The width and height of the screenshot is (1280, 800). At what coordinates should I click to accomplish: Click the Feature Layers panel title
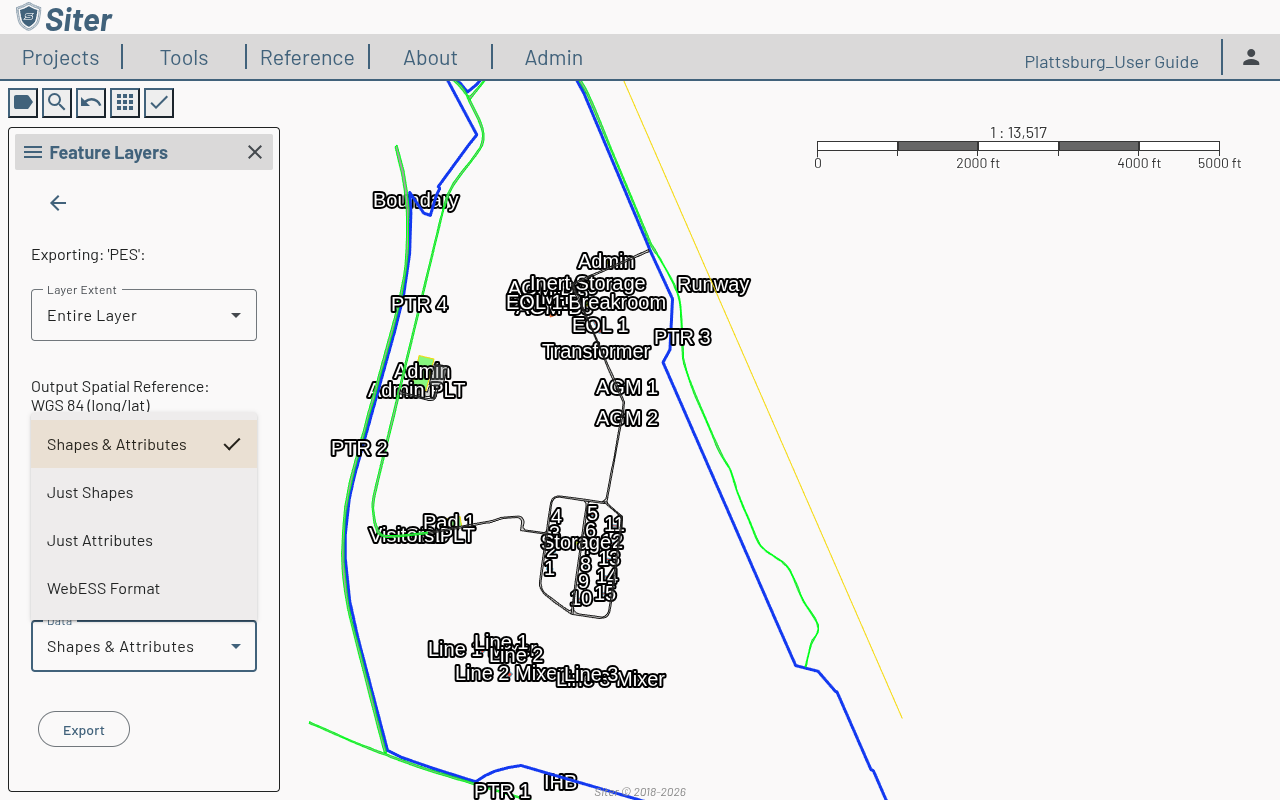108,152
